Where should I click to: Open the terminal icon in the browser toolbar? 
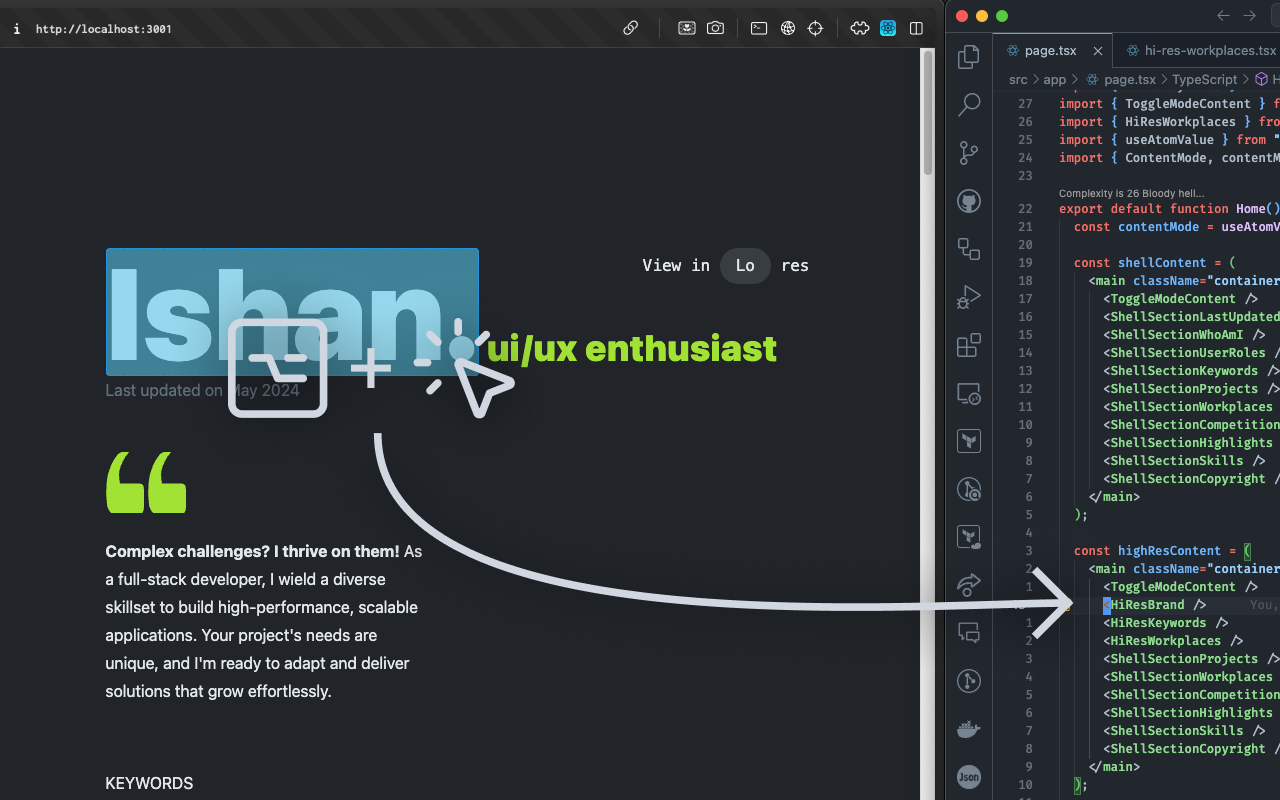[x=758, y=28]
